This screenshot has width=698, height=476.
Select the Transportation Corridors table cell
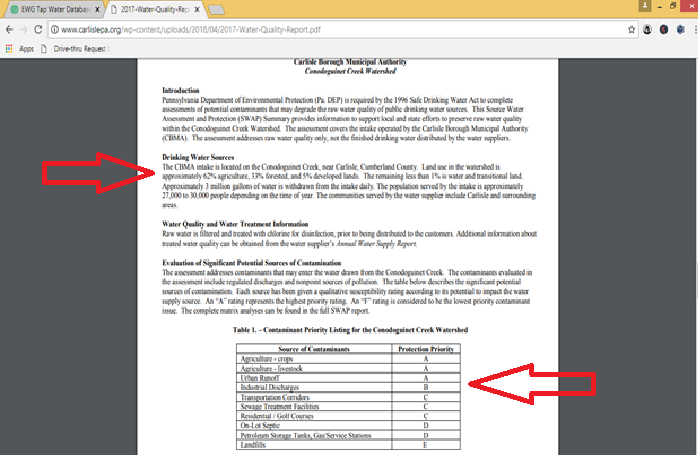314,397
